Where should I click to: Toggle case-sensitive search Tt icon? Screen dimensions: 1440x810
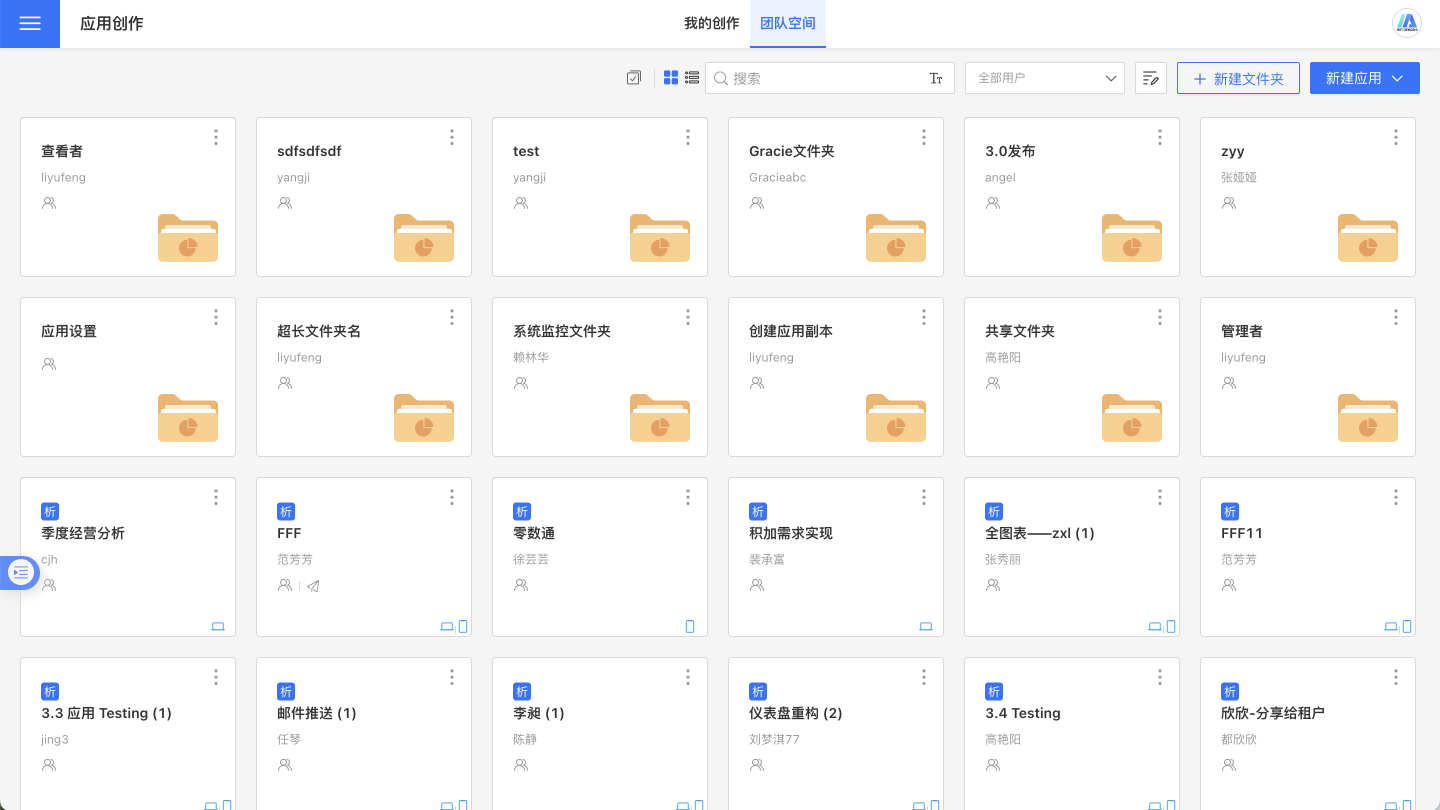tap(936, 78)
